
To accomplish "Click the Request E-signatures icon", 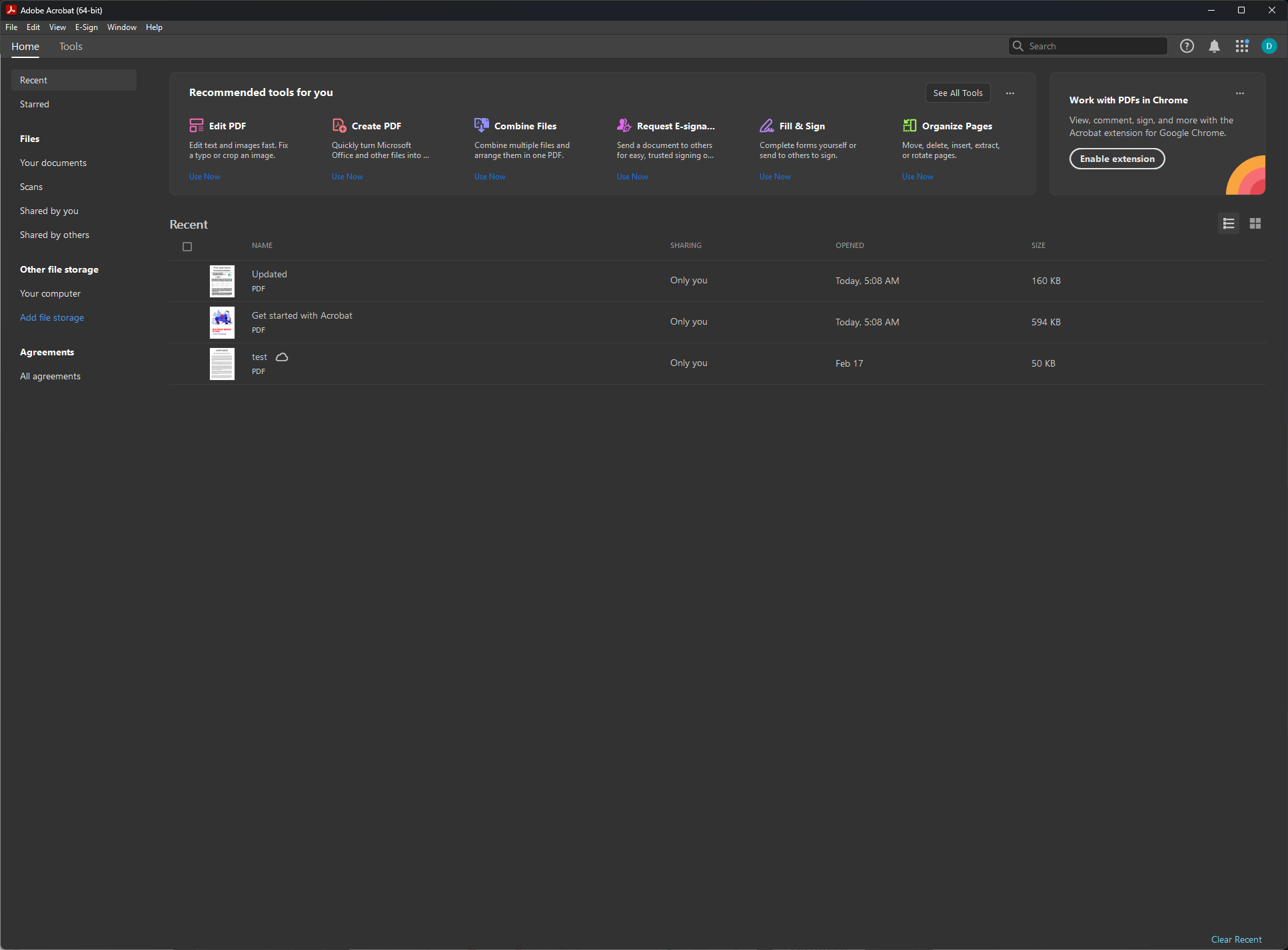I will click(624, 125).
